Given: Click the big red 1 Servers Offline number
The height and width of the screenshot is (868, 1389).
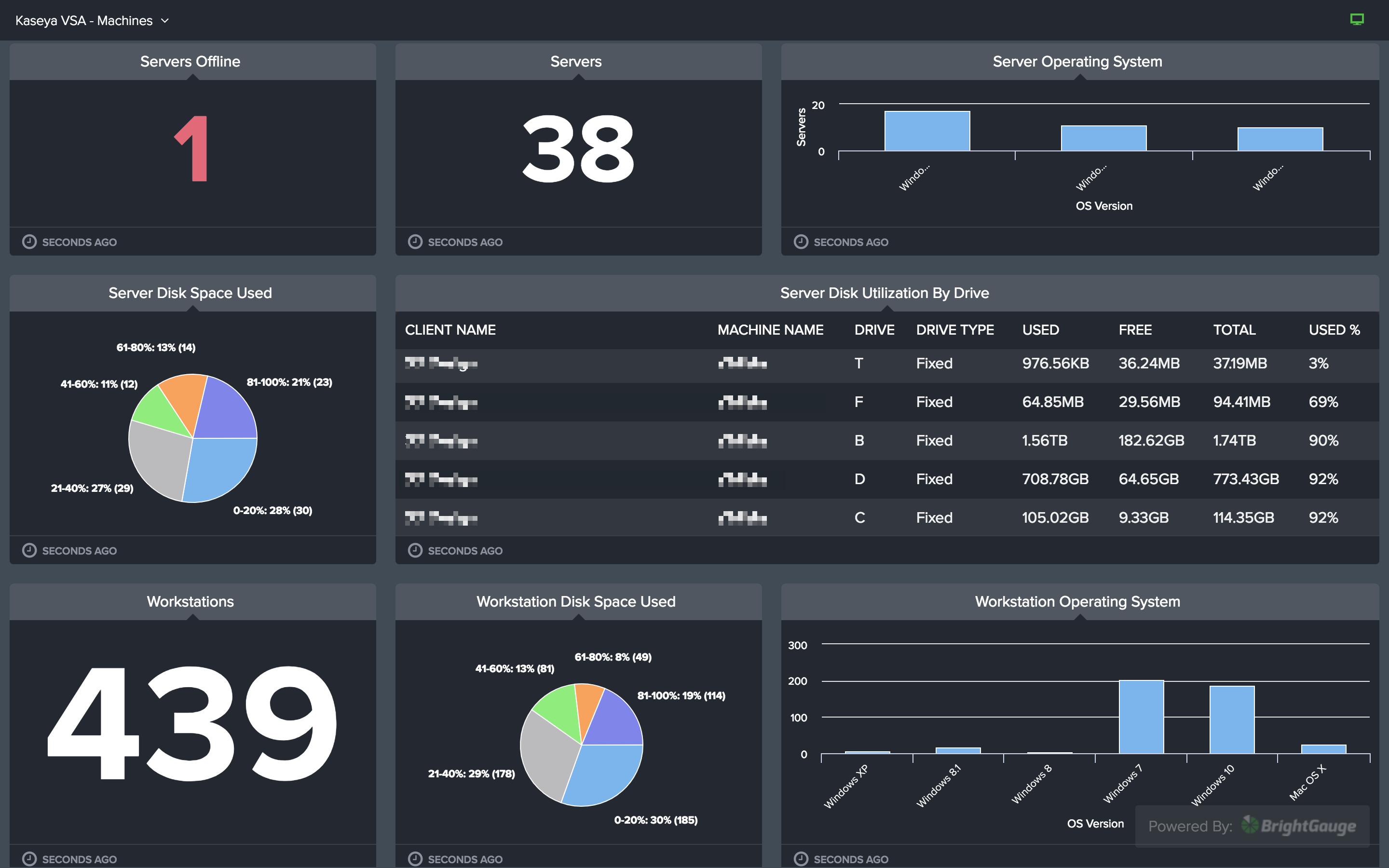Looking at the screenshot, I should [191, 148].
